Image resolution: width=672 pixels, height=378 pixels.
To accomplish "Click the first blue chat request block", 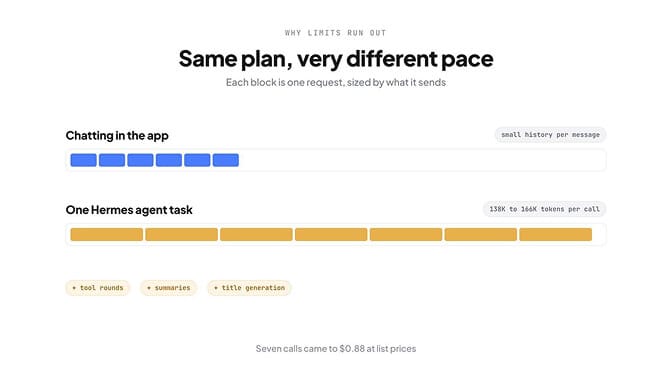I will (x=84, y=160).
